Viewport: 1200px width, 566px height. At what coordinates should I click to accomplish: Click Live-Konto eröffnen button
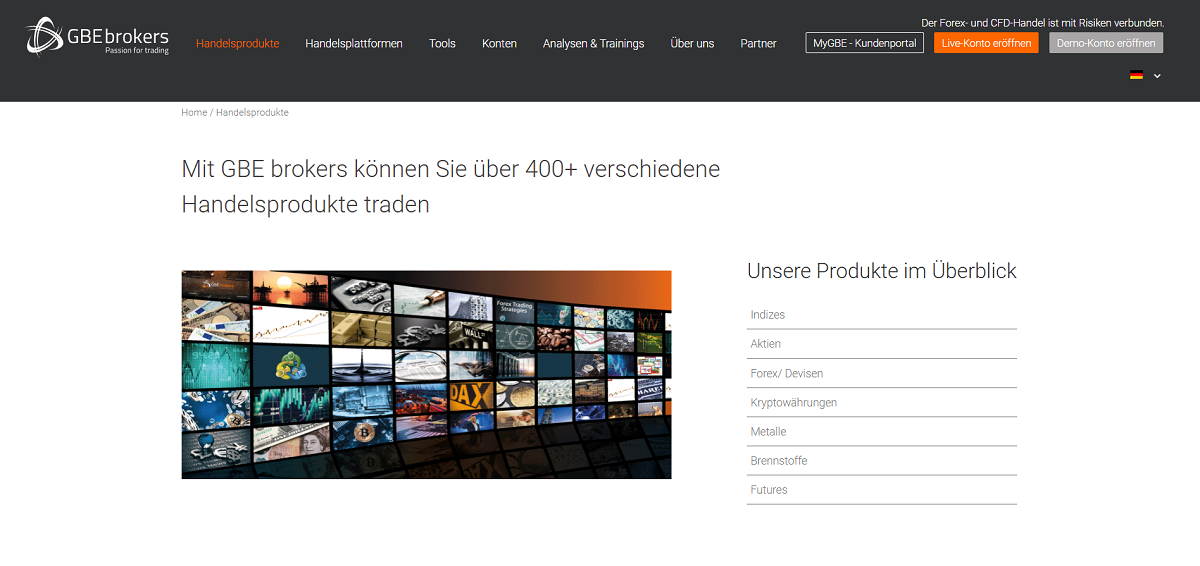coord(986,43)
